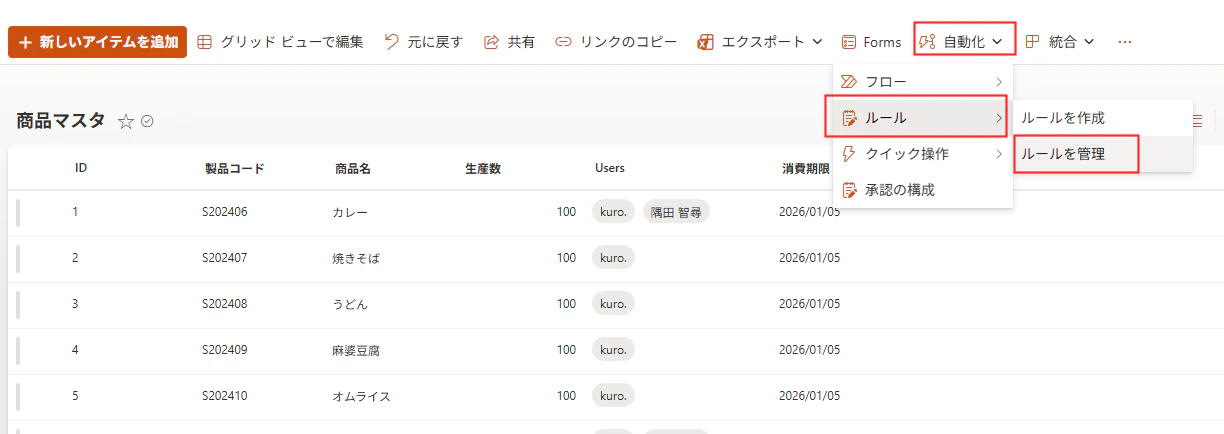
Task: Click the 生産数 column header
Action: (483, 168)
